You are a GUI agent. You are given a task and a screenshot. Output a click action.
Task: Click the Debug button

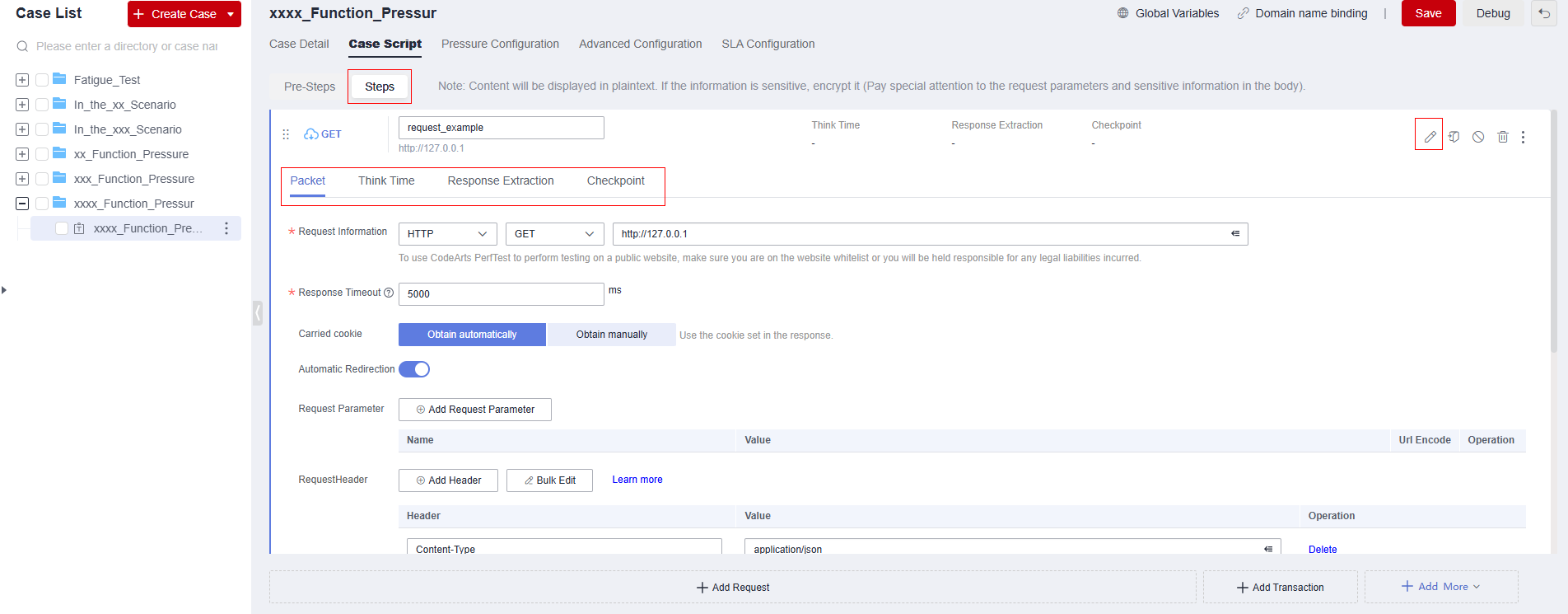(1492, 13)
